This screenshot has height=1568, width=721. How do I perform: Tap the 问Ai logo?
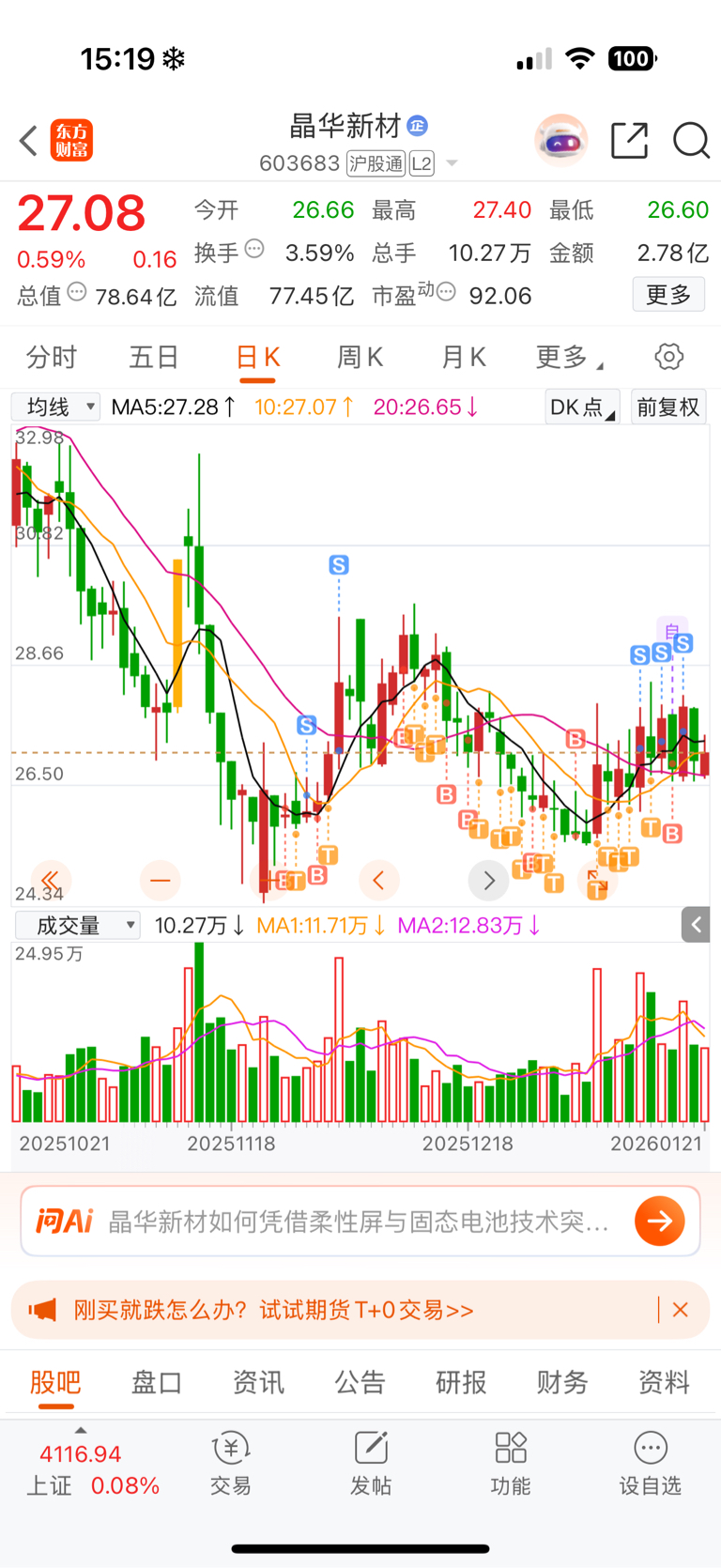[64, 1221]
